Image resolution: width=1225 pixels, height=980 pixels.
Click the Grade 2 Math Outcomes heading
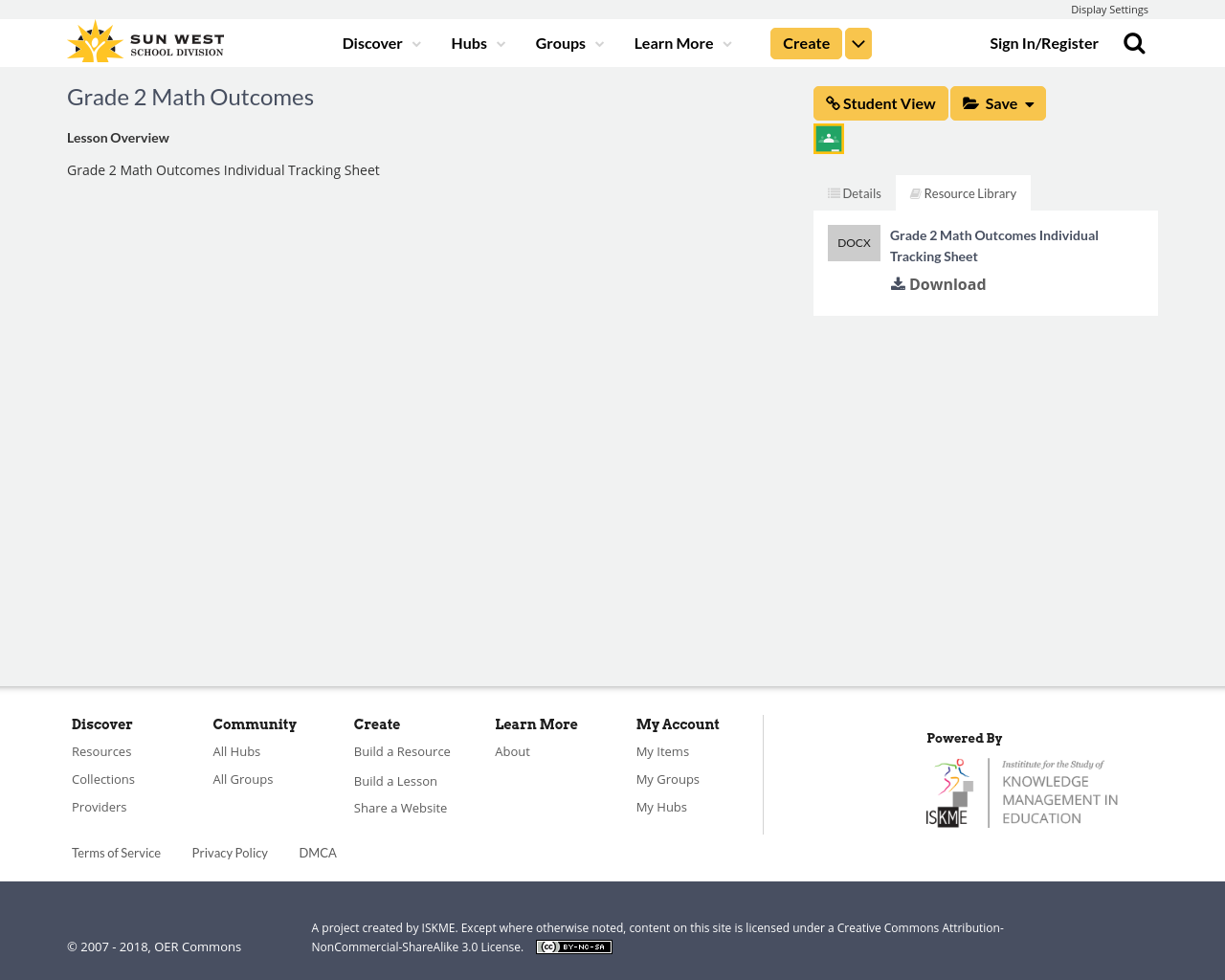190,98
